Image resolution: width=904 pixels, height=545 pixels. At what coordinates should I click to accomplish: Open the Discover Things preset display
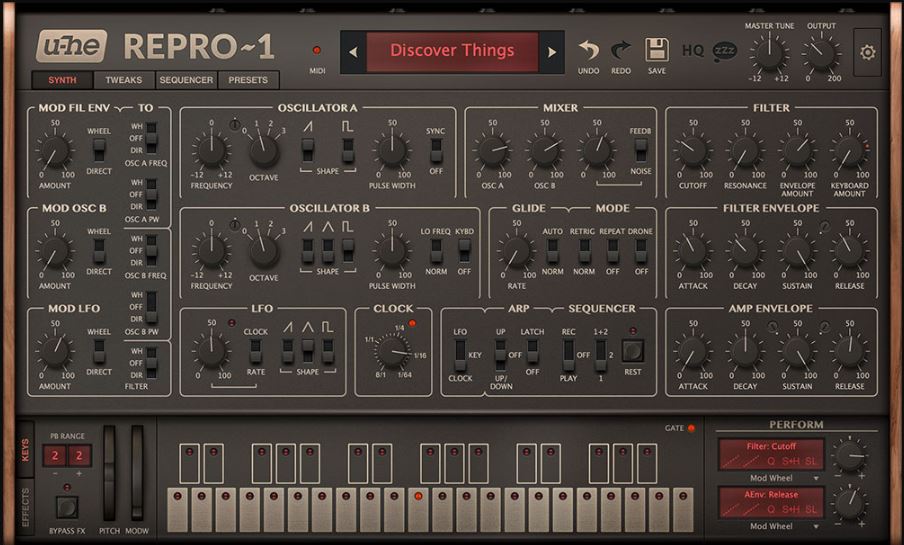(453, 52)
